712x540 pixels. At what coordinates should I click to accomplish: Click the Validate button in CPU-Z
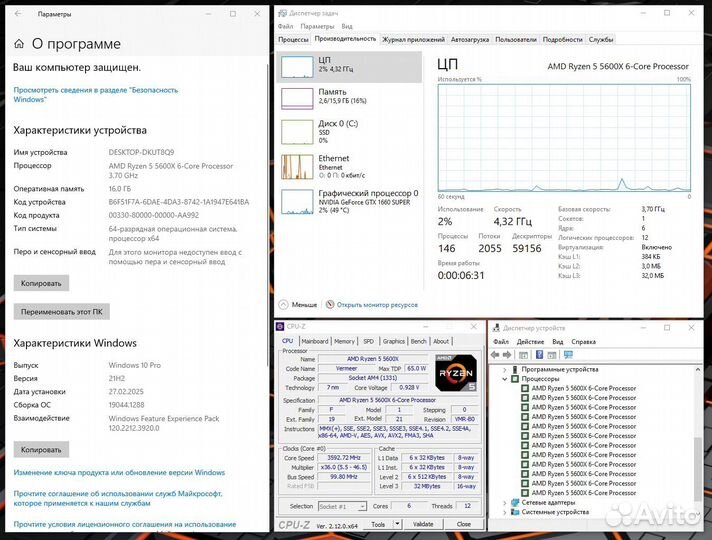pyautogui.click(x=423, y=524)
